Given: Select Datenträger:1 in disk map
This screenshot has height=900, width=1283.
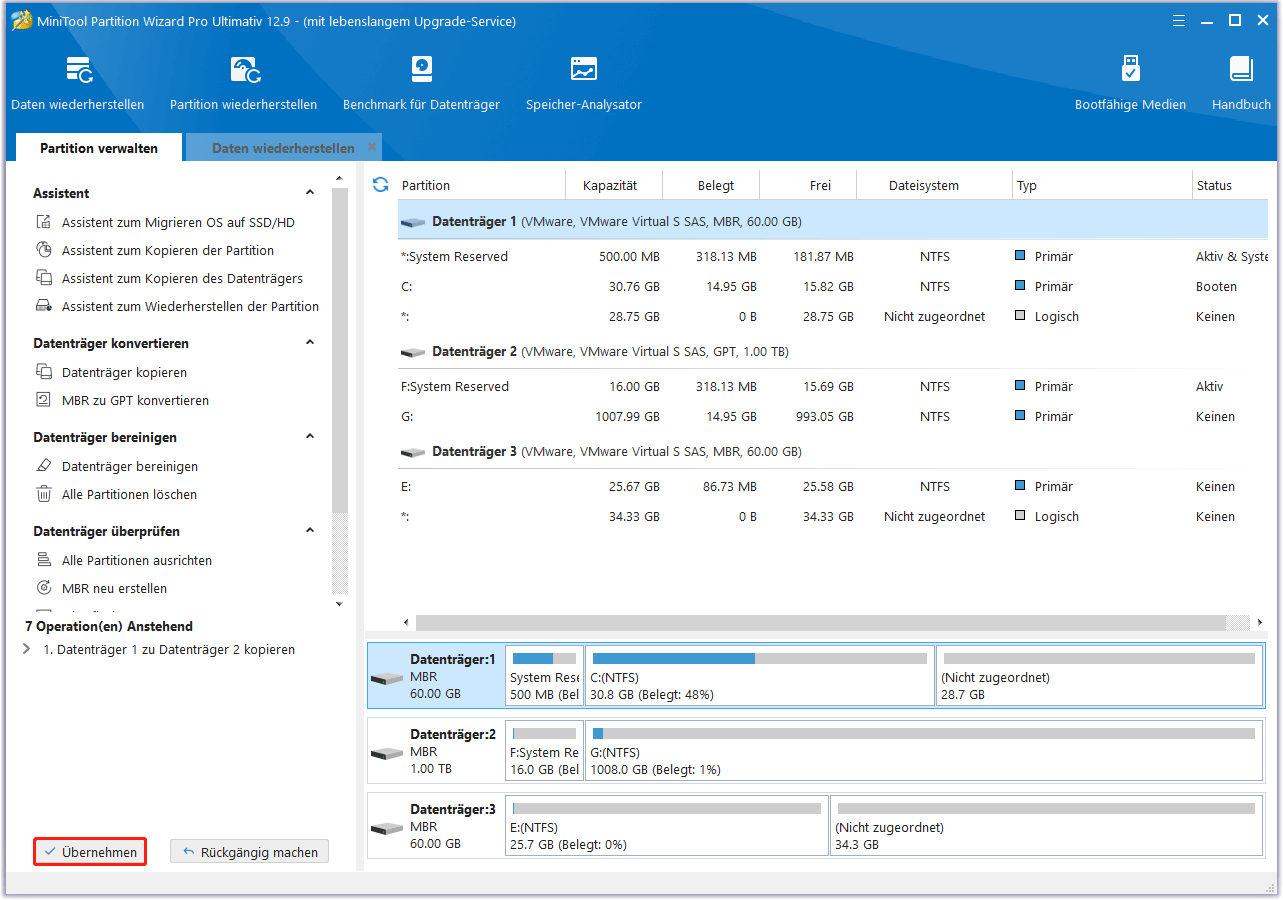Looking at the screenshot, I should click(x=436, y=675).
